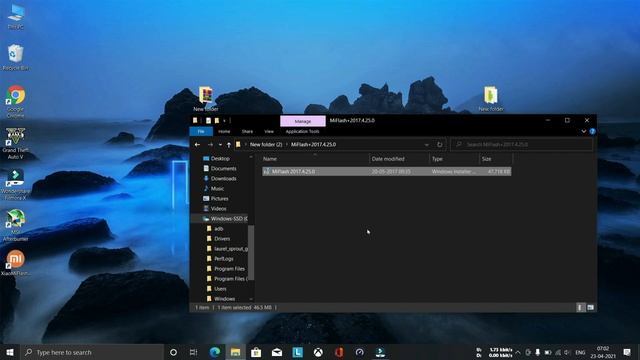Click the navigation pane scrollbar thumb
Viewport: 640px width, 360px height.
click(x=251, y=252)
